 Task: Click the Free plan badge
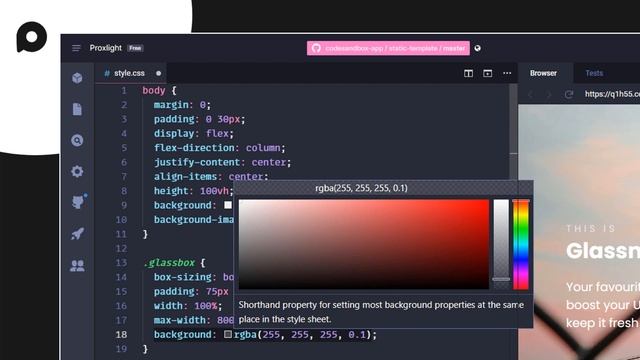135,48
